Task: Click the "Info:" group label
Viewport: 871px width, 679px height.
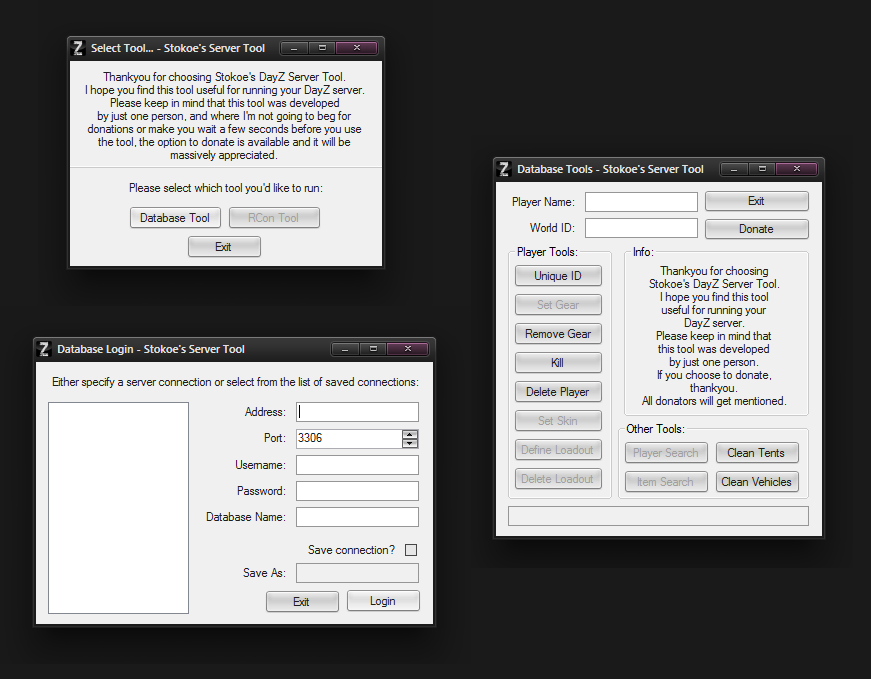Action: 643,252
